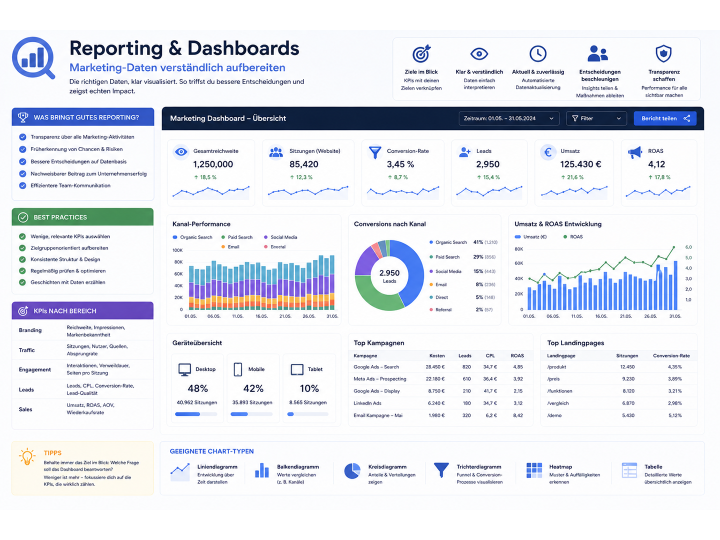Select the /vergleich landing page row
Screen dimensions: 720x540
coord(619,403)
